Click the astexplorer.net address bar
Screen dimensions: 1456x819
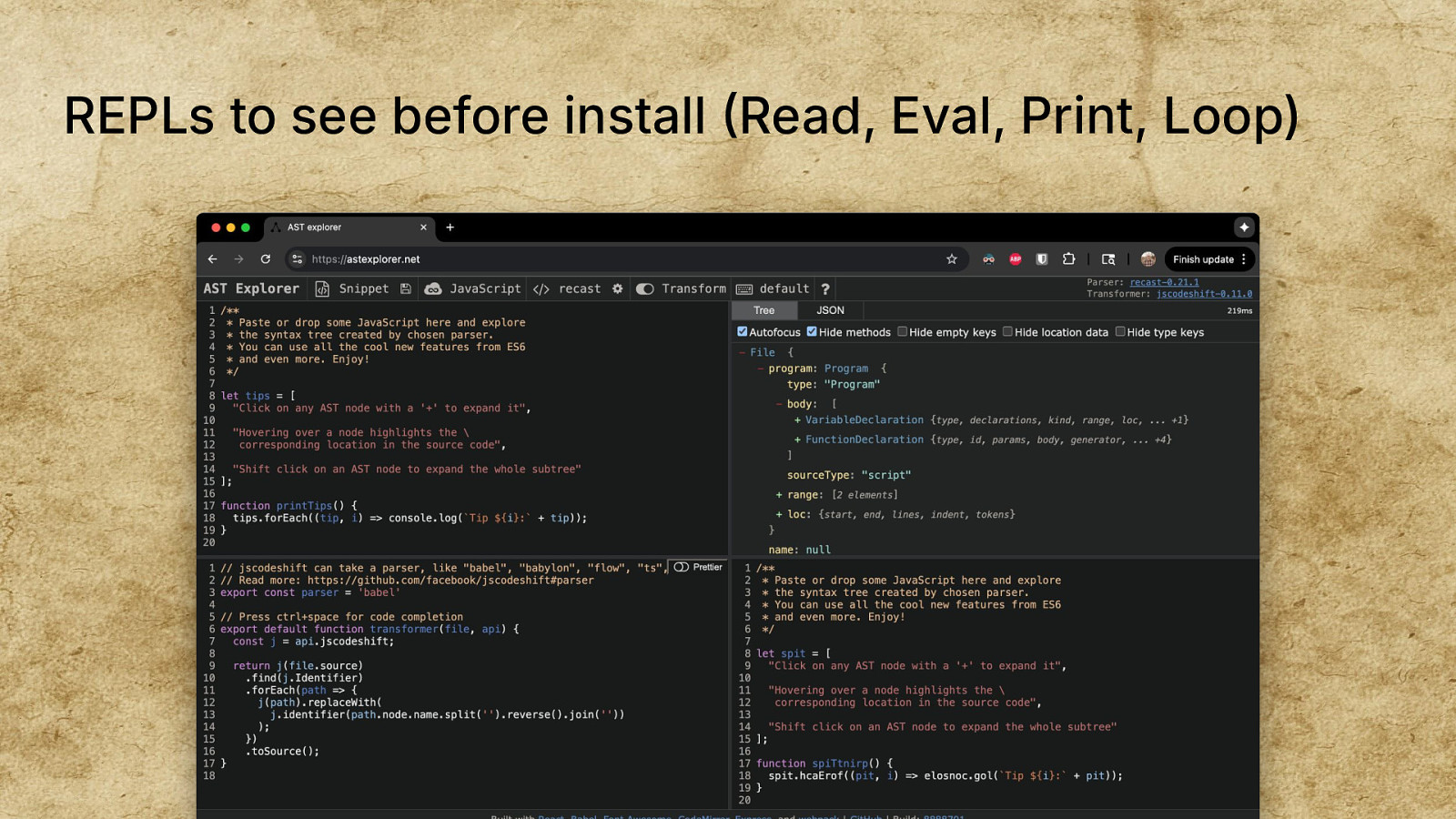619,259
